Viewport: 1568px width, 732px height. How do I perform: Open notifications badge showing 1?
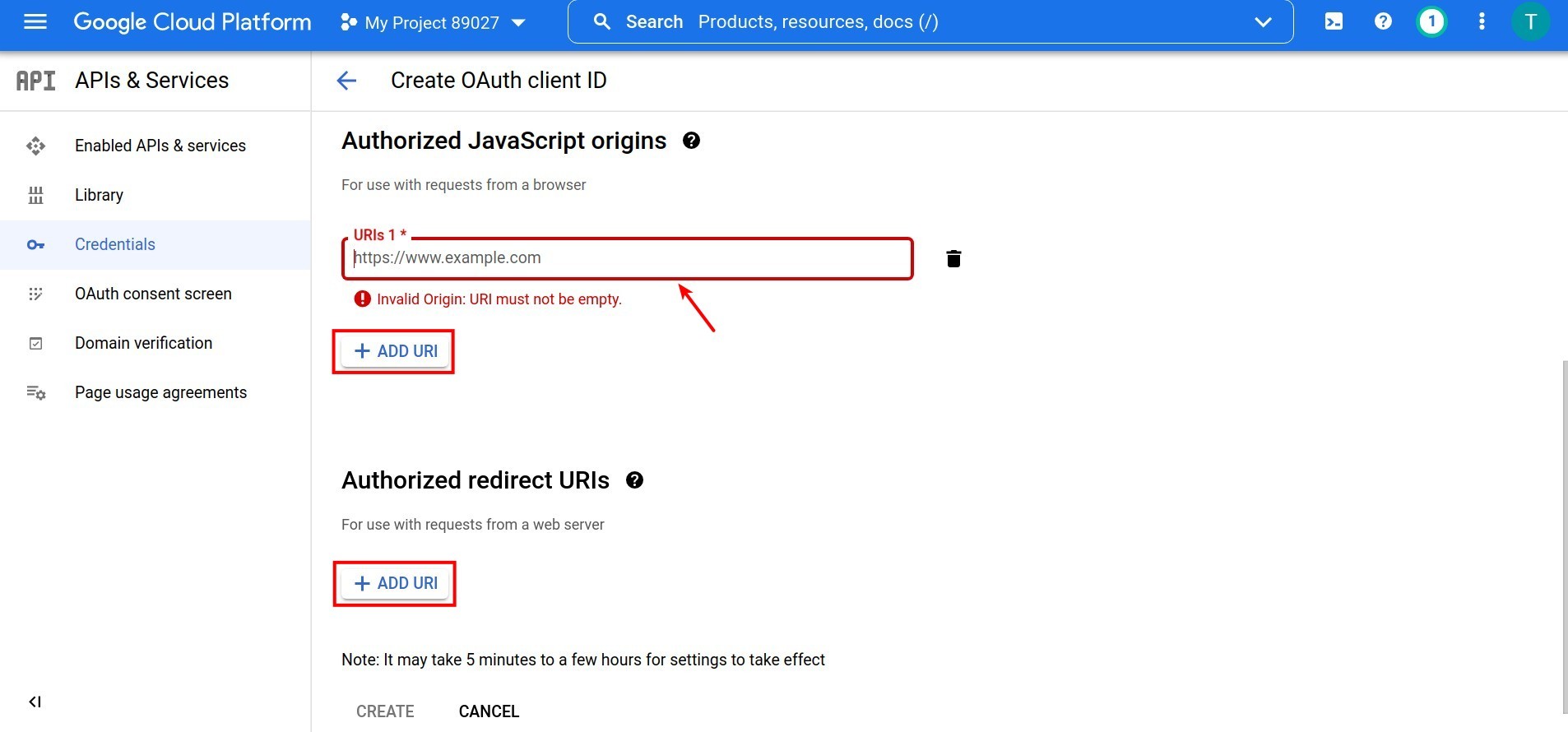[x=1432, y=21]
